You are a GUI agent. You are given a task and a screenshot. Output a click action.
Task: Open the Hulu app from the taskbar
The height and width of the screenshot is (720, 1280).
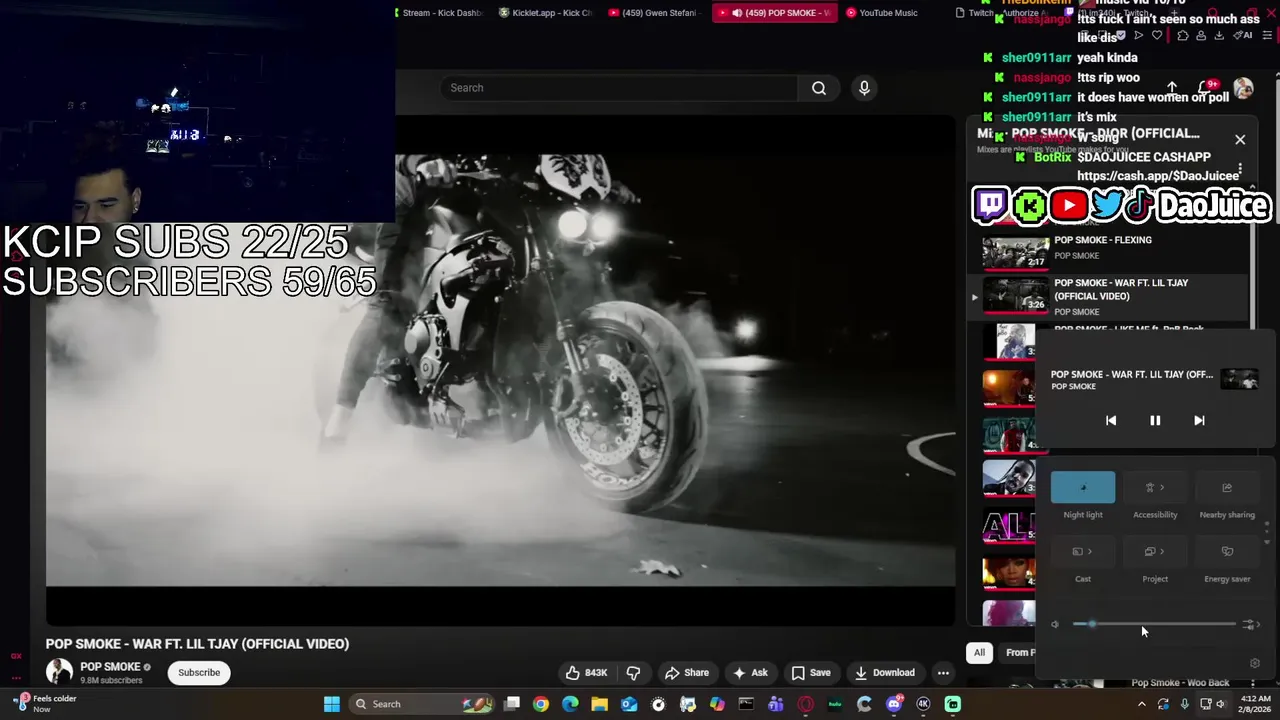point(835,704)
